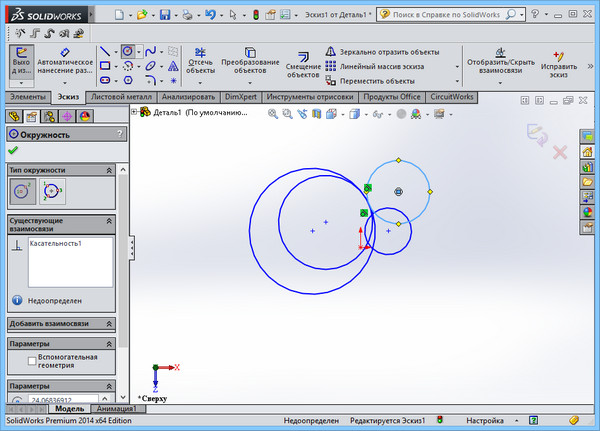Select the Line sketch tool

pos(105,52)
